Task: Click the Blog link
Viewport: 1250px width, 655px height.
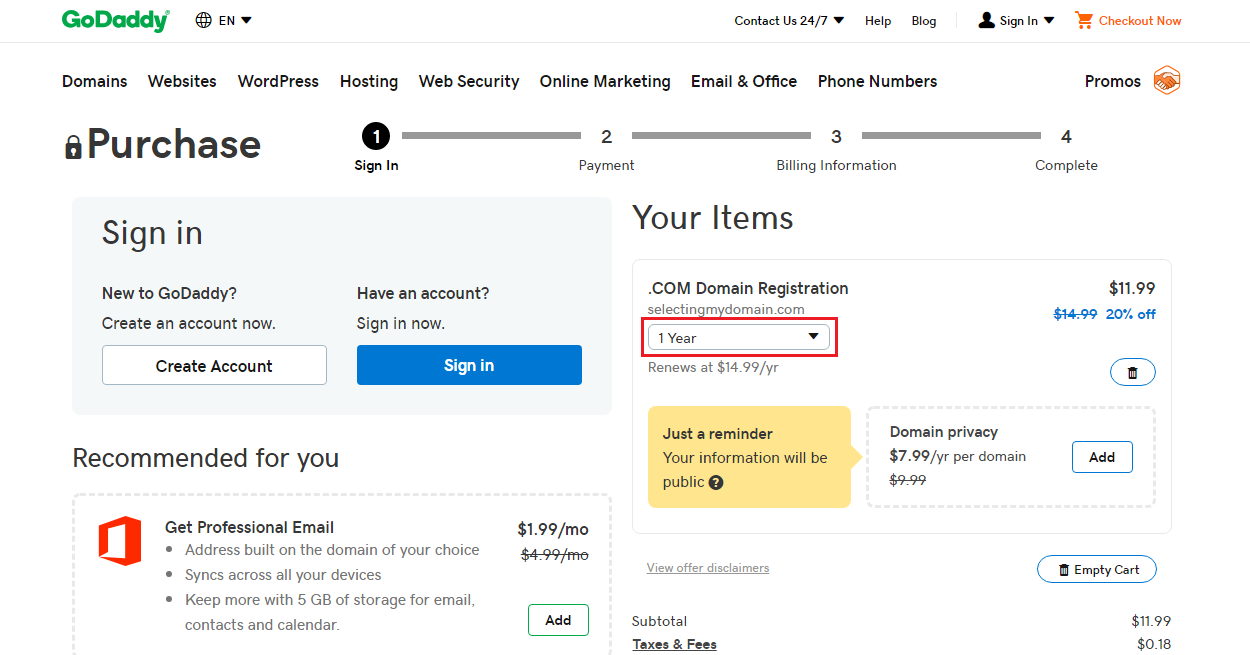Action: pyautogui.click(x=924, y=21)
